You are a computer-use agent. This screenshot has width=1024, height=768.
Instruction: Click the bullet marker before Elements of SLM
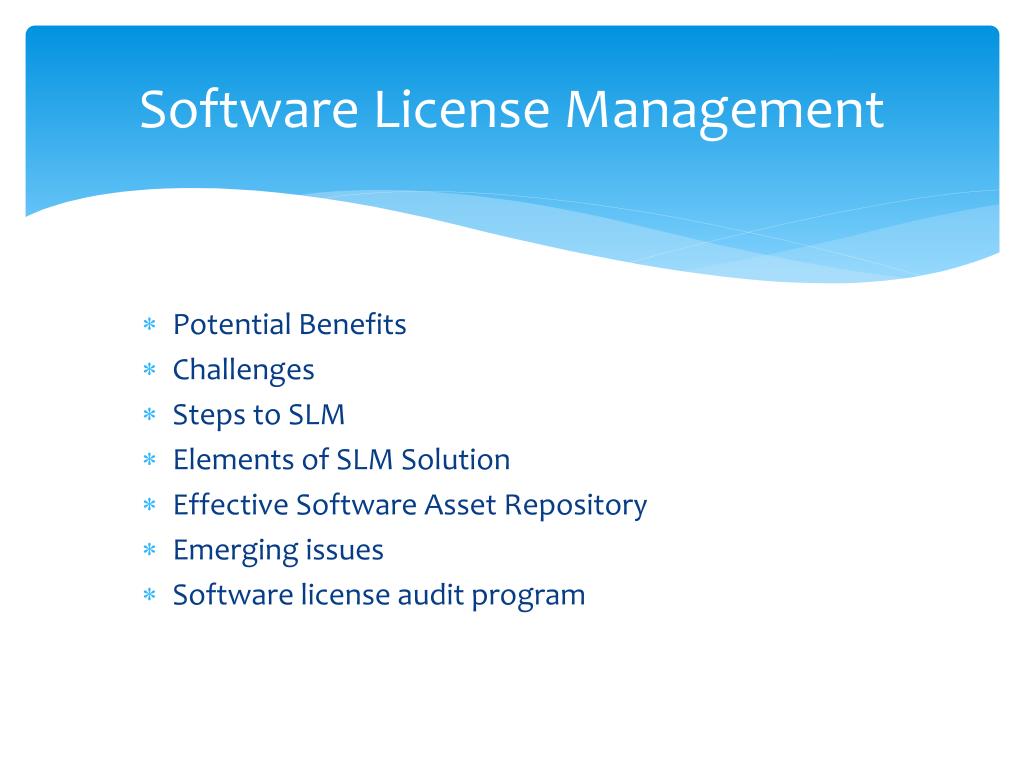[x=150, y=460]
